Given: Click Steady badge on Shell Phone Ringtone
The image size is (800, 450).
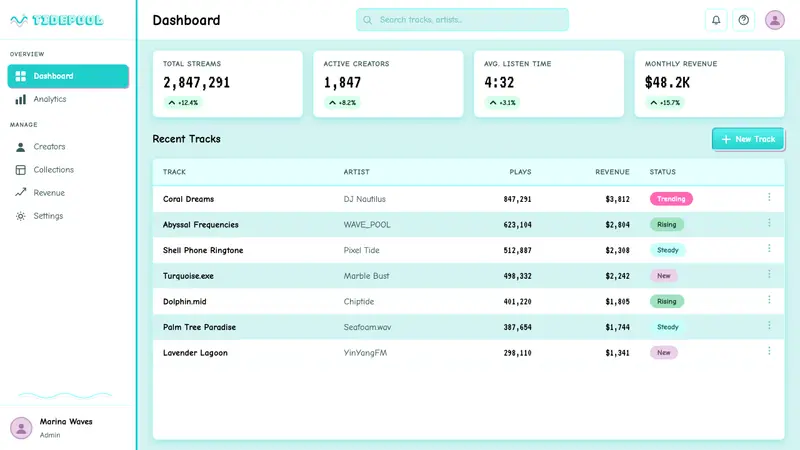Looking at the screenshot, I should 667,250.
